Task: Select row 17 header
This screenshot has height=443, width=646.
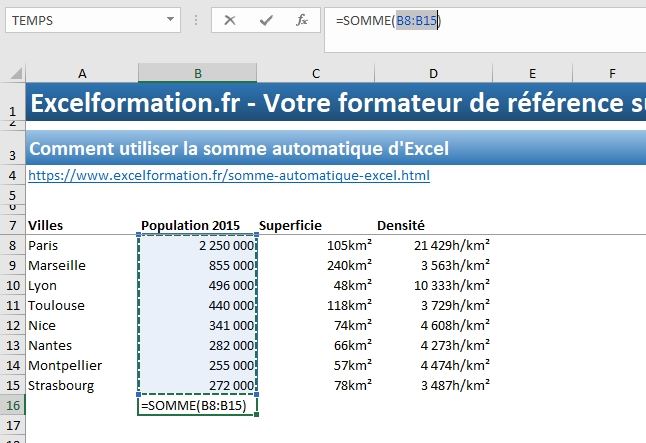Action: (x=12, y=425)
